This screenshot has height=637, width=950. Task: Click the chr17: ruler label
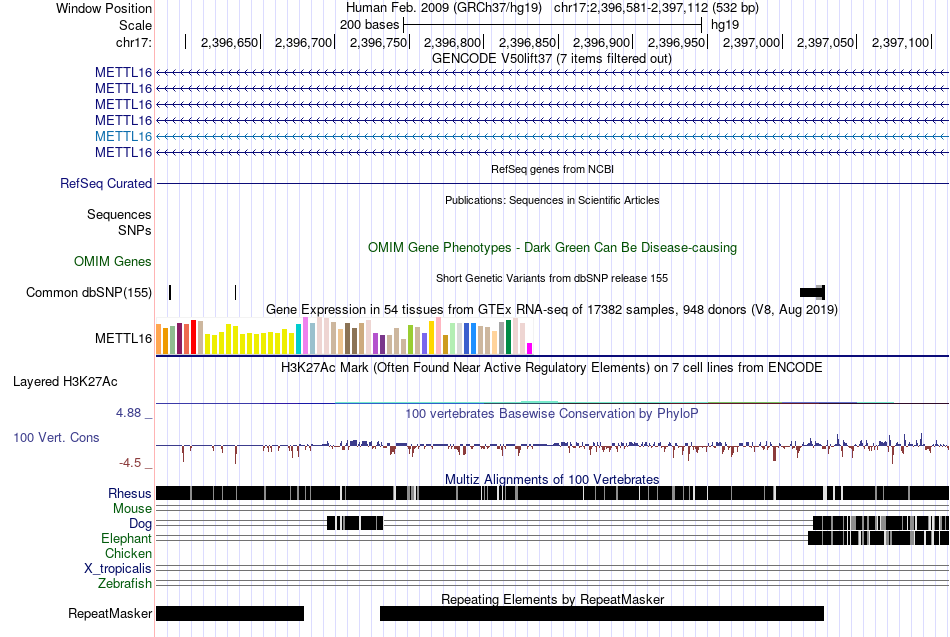(x=134, y=42)
